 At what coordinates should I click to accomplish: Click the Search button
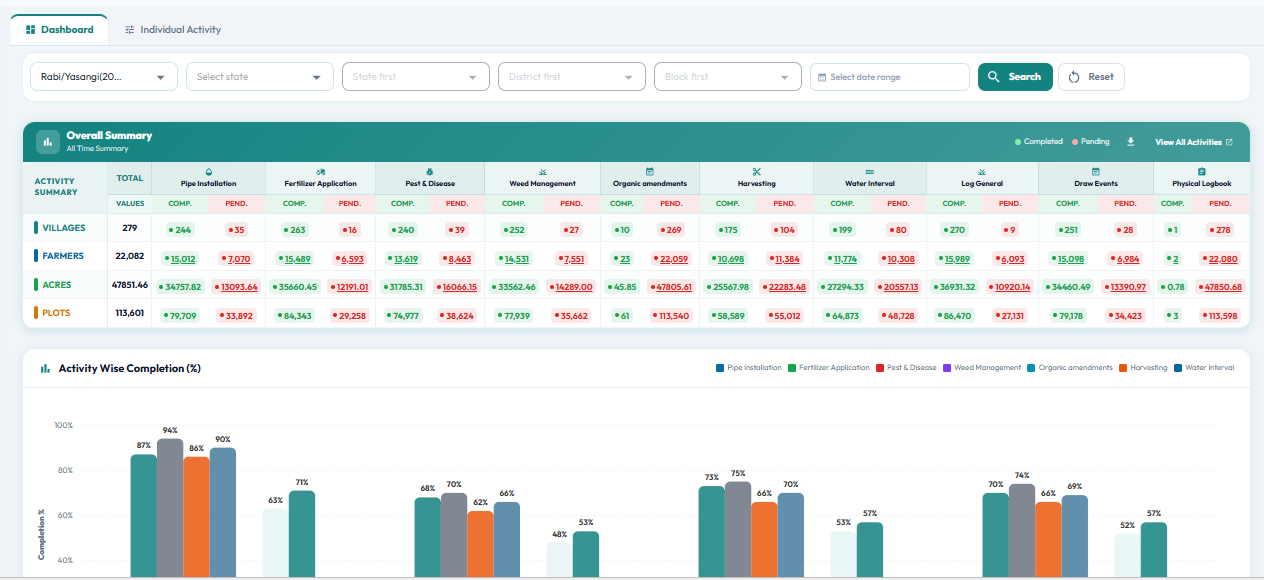point(1015,77)
